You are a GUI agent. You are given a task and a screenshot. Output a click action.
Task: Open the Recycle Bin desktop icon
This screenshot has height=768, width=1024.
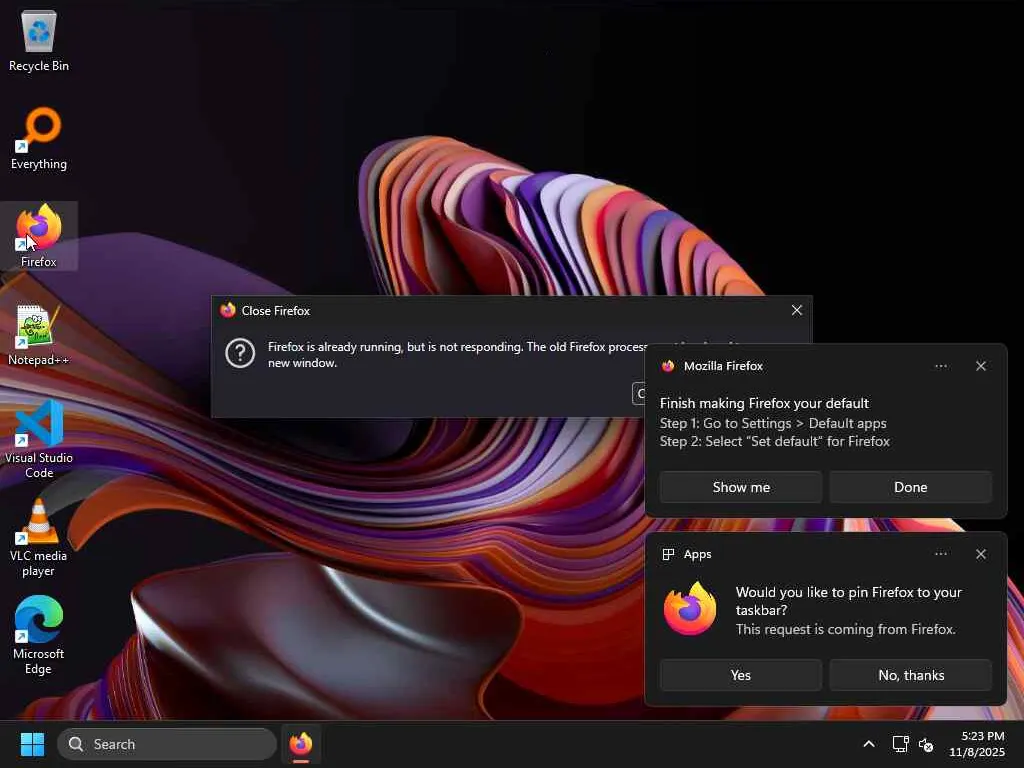(39, 40)
